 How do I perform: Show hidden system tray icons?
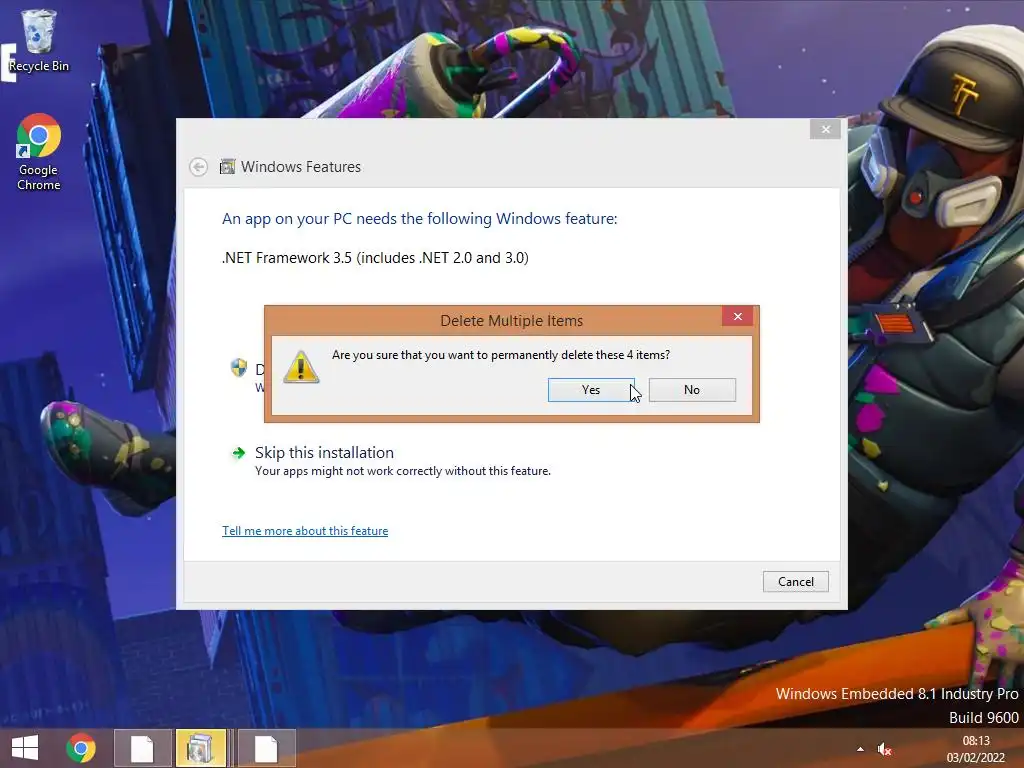tap(860, 749)
